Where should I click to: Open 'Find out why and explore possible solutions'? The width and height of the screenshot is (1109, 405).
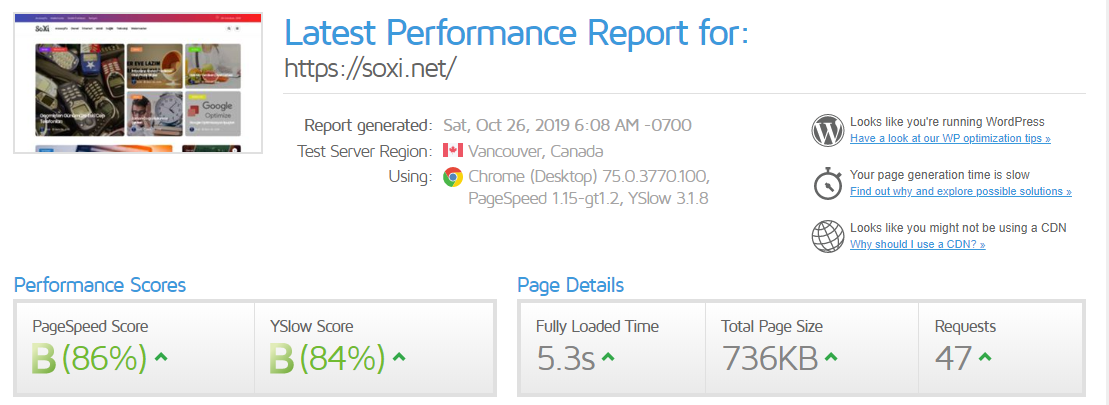(x=960, y=192)
